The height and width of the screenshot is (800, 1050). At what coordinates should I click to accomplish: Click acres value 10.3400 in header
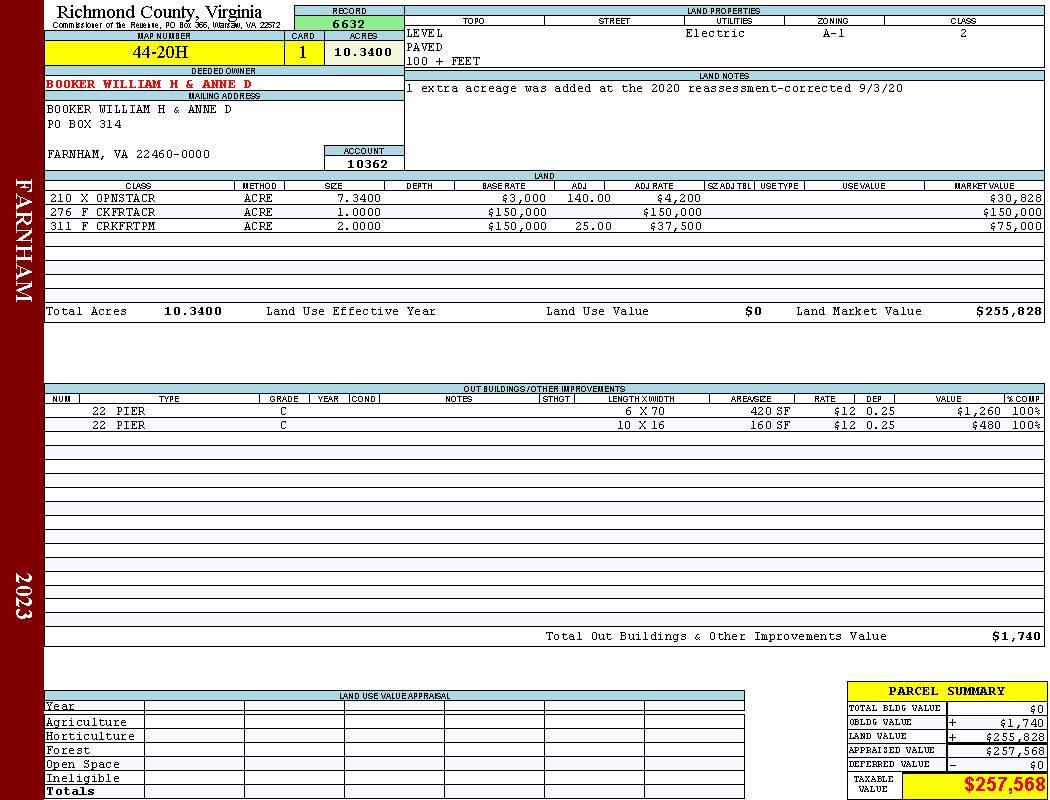pyautogui.click(x=364, y=52)
